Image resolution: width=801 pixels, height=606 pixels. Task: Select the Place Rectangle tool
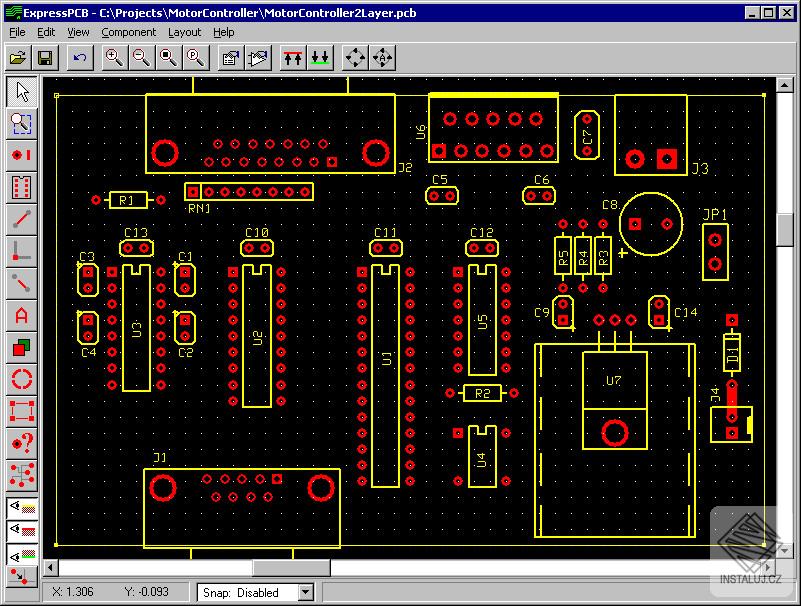tap(21, 411)
